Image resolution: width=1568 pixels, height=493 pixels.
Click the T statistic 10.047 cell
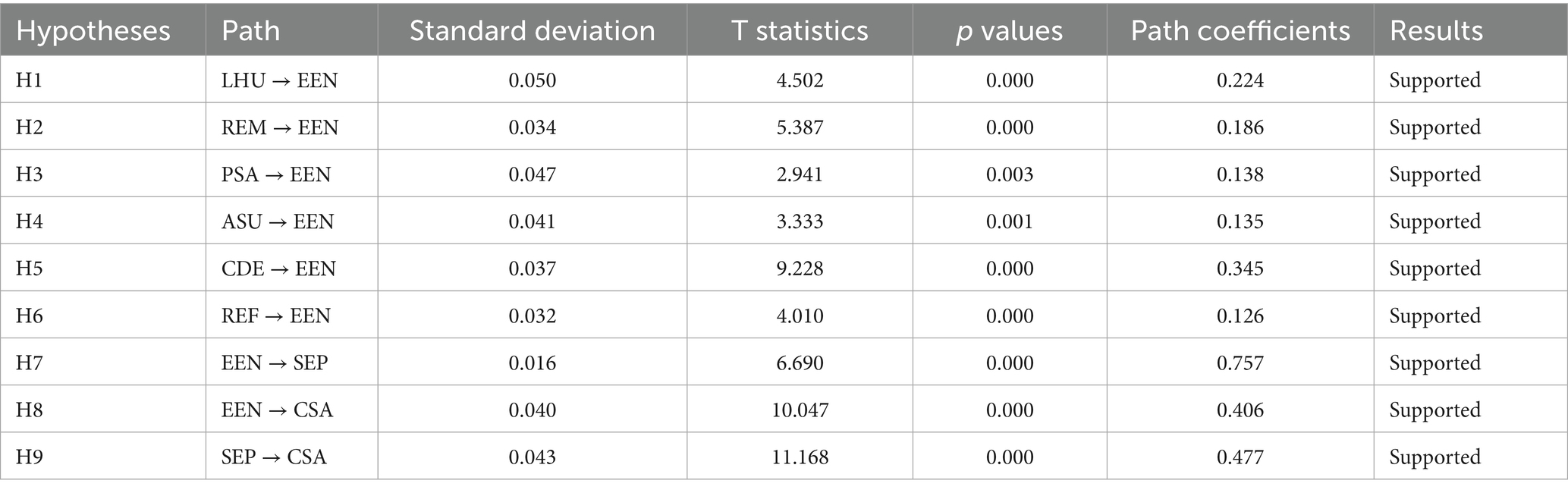[x=800, y=410]
